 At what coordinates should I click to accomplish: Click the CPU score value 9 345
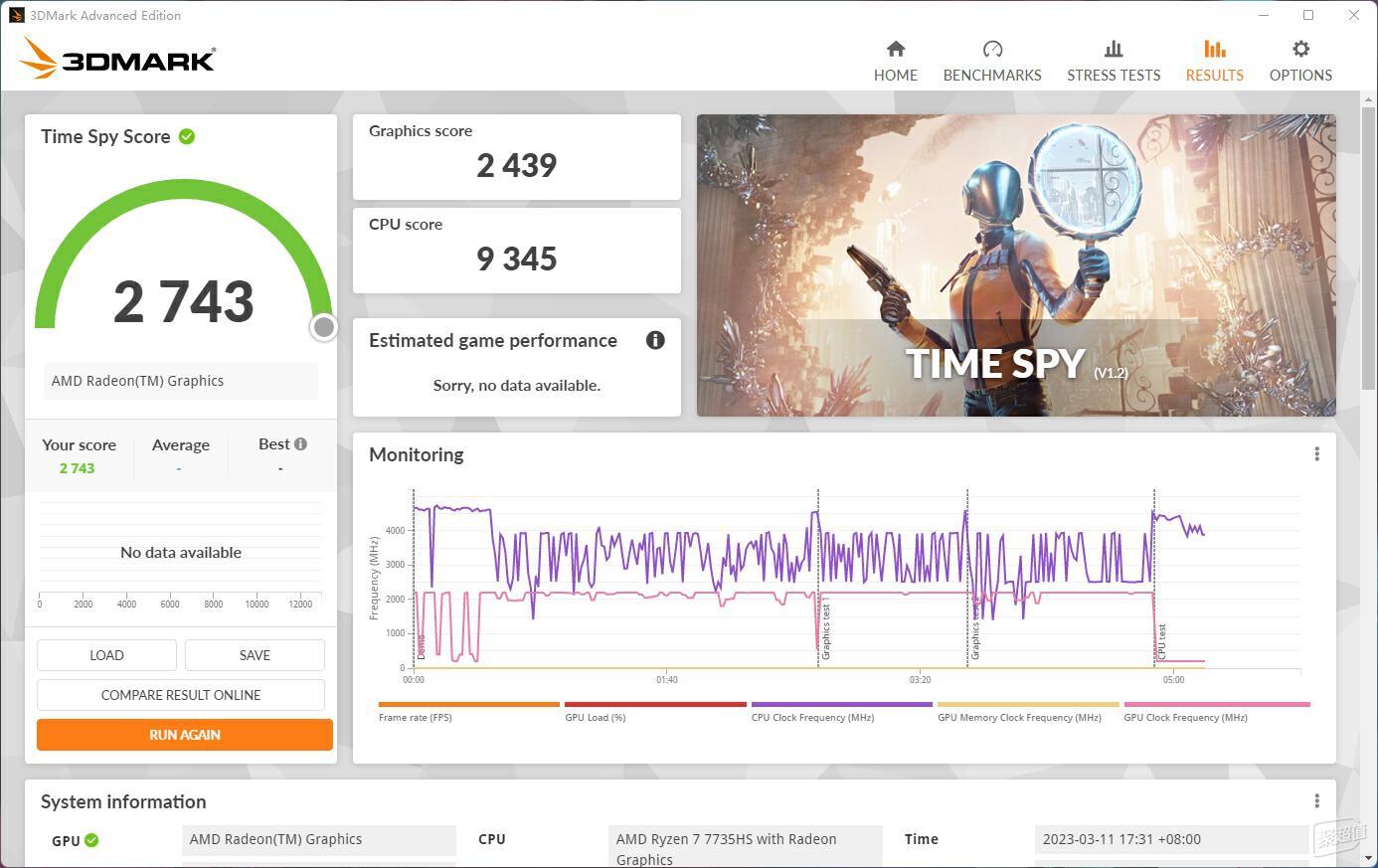tap(516, 259)
